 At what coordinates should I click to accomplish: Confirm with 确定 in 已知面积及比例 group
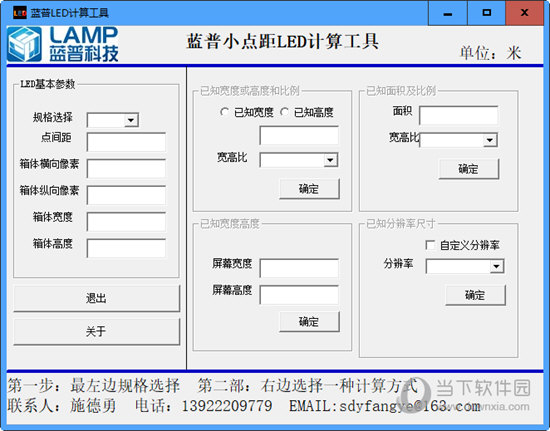tap(469, 169)
